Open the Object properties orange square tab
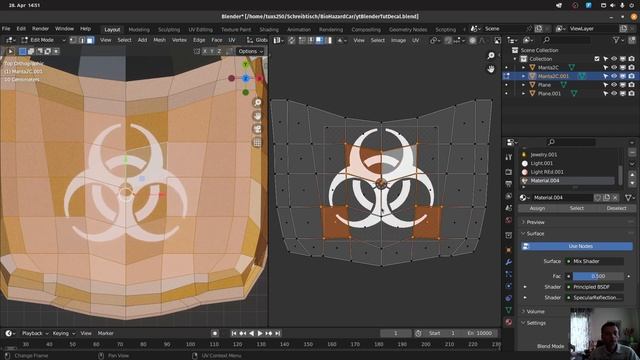The height and width of the screenshot is (360, 640). (509, 250)
